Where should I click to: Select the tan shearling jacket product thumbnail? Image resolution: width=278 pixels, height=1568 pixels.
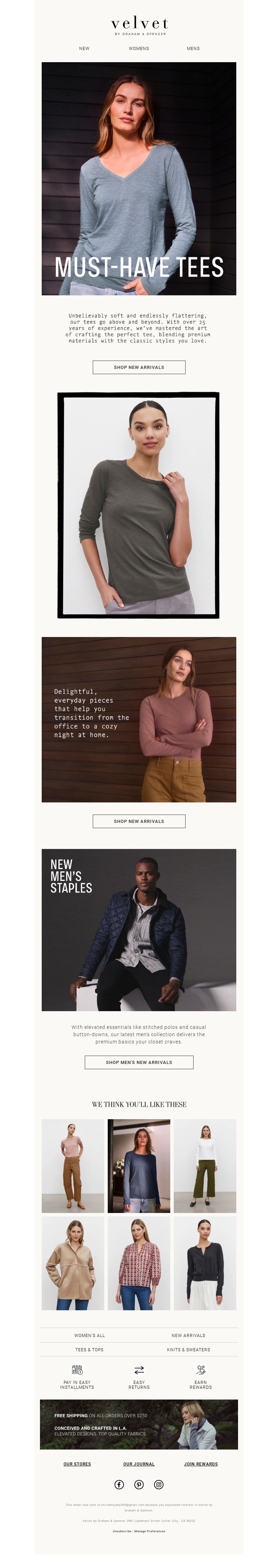pyautogui.click(x=73, y=1263)
